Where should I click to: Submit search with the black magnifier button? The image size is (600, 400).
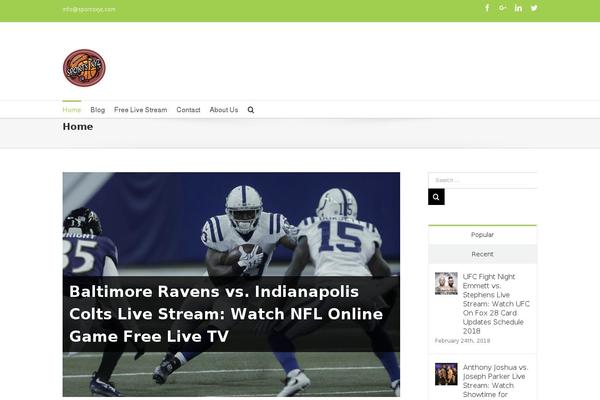point(436,197)
